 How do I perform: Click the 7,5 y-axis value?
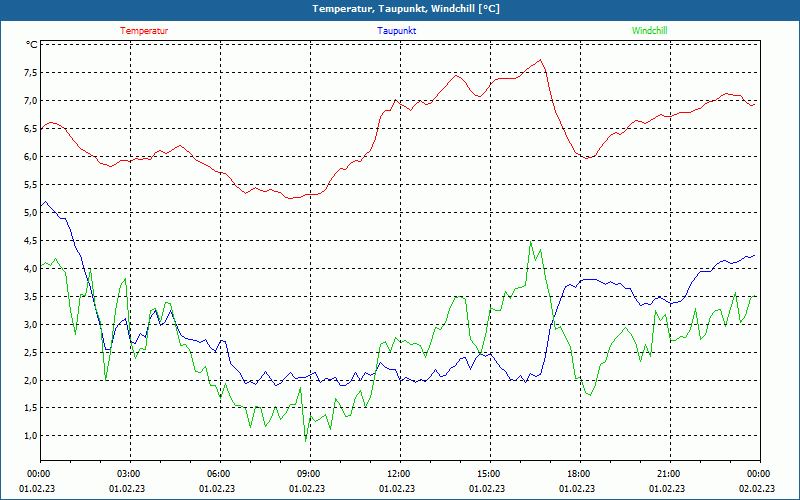31,73
